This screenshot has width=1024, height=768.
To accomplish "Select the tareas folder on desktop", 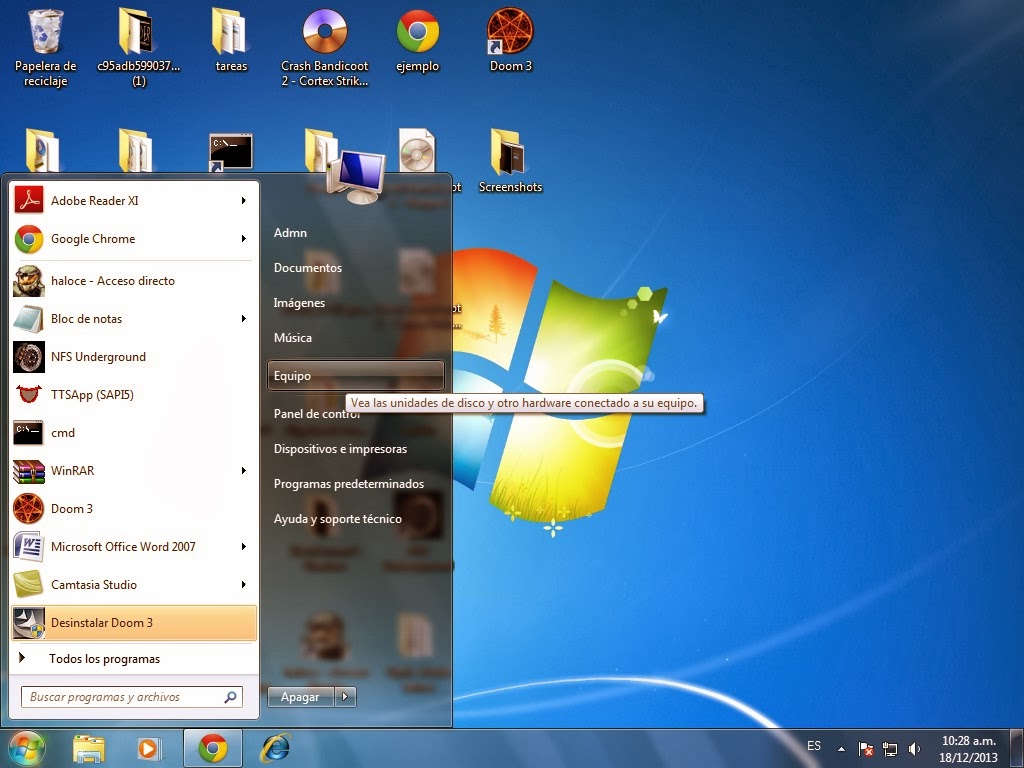I will coord(231,40).
